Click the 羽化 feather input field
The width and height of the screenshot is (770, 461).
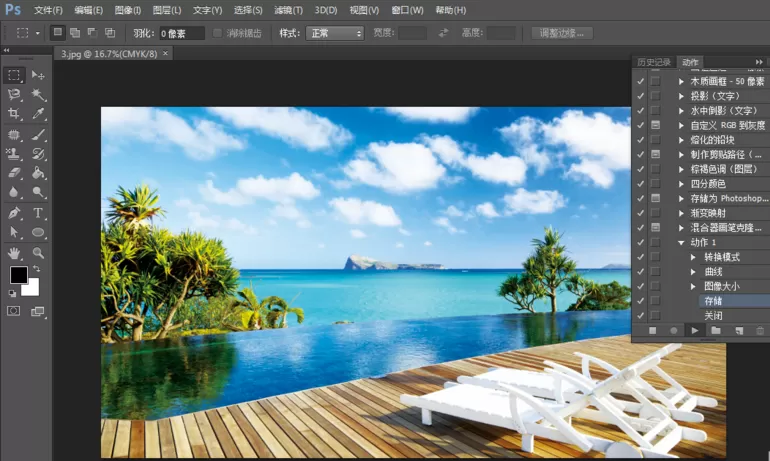tap(182, 33)
